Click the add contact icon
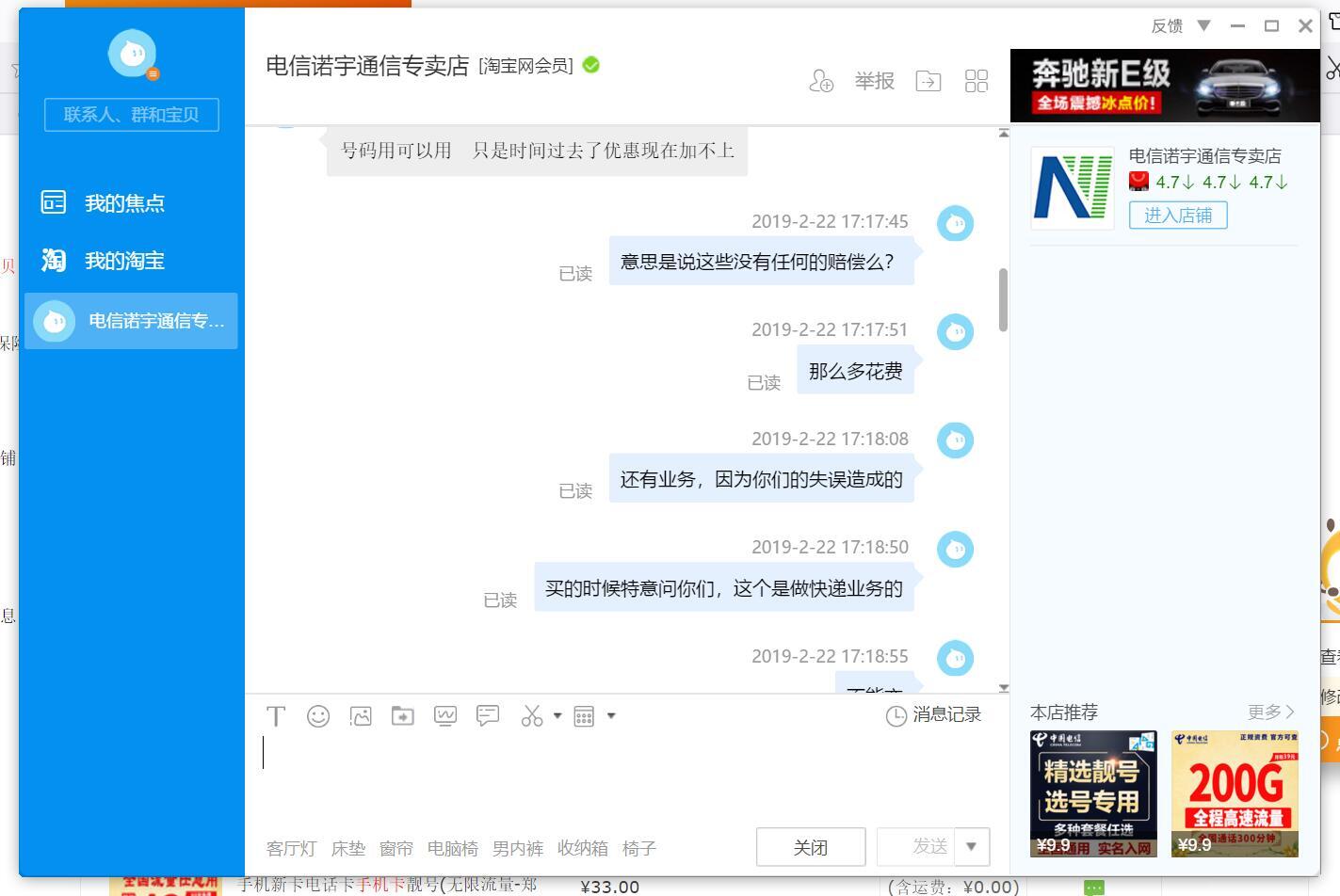 pos(821,81)
